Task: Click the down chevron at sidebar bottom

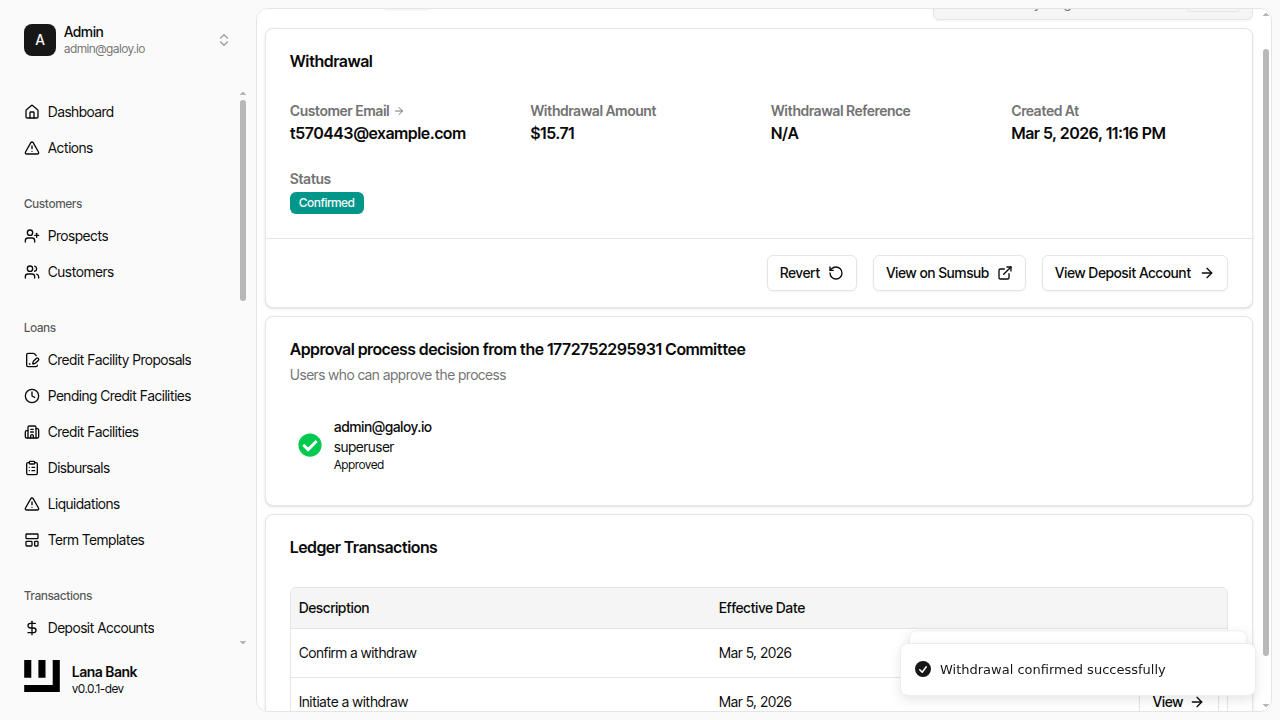Action: pyautogui.click(x=242, y=643)
